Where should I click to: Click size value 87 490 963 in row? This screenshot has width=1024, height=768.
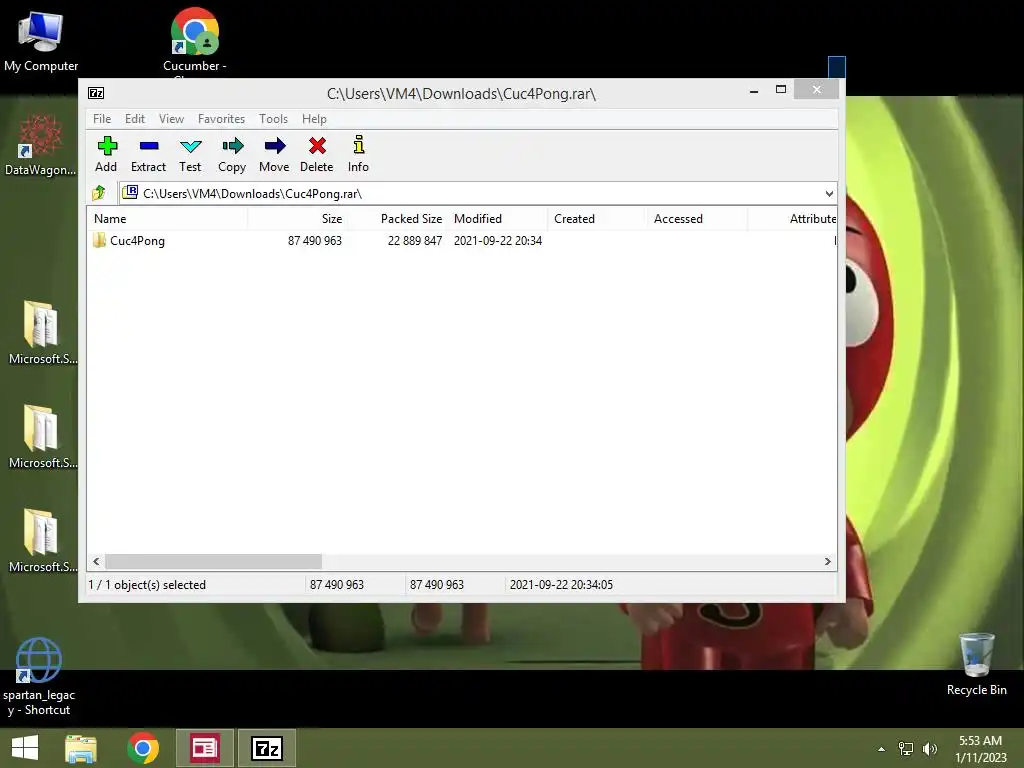tap(315, 240)
